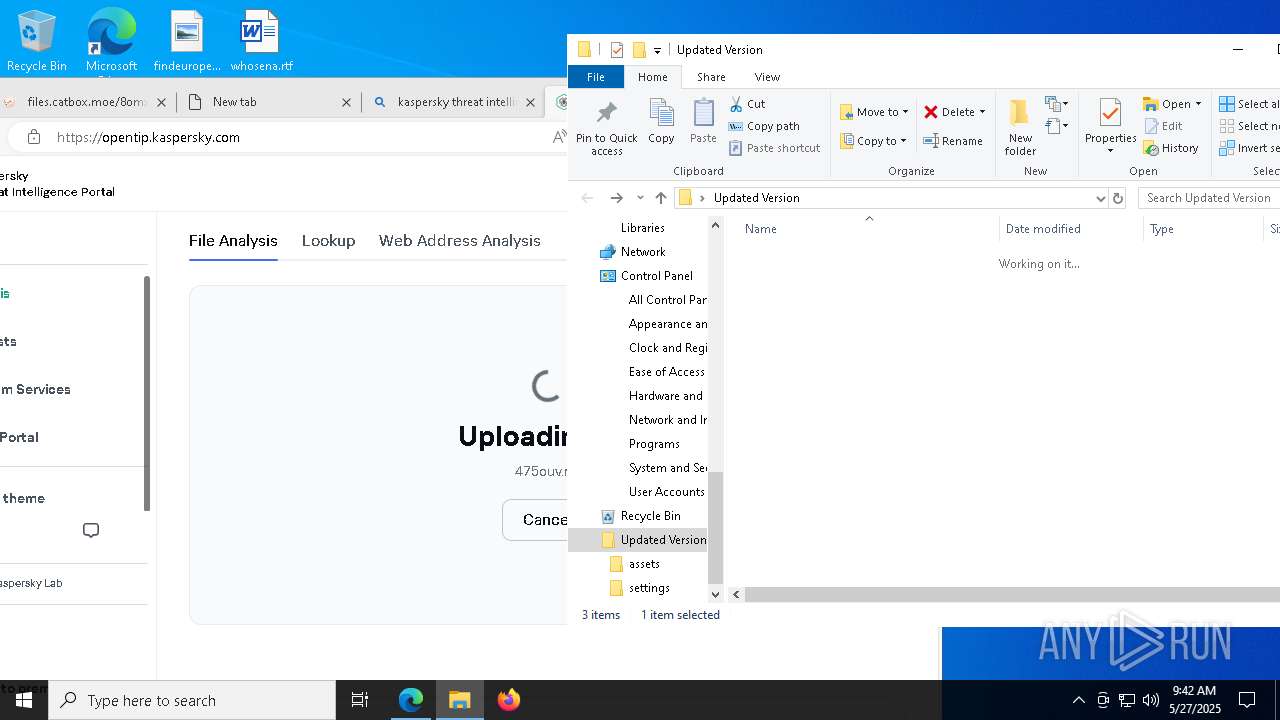Expand address bar history dropdown
The height and width of the screenshot is (720, 1280).
pos(1101,198)
